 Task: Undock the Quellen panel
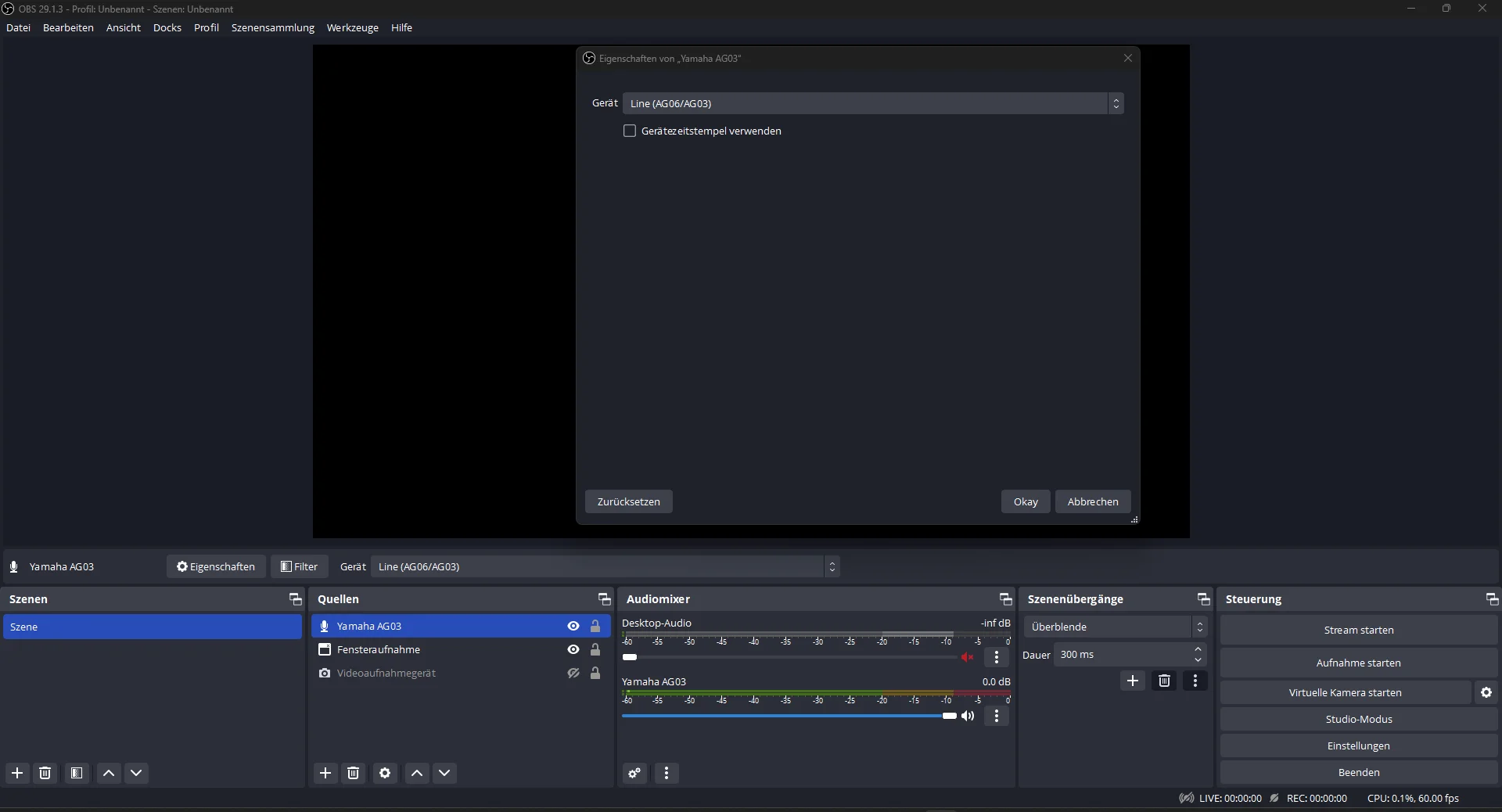(604, 599)
